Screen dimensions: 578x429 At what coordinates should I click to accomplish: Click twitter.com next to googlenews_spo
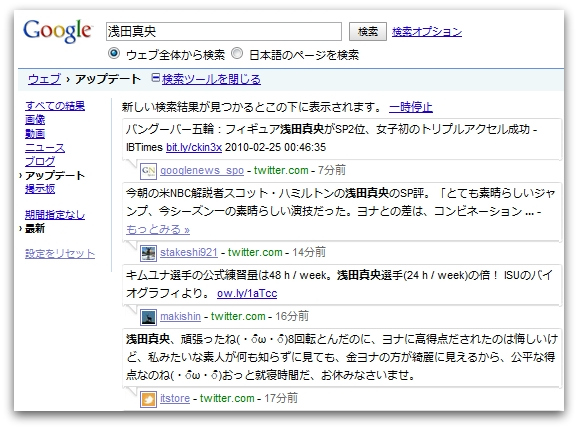[281, 170]
